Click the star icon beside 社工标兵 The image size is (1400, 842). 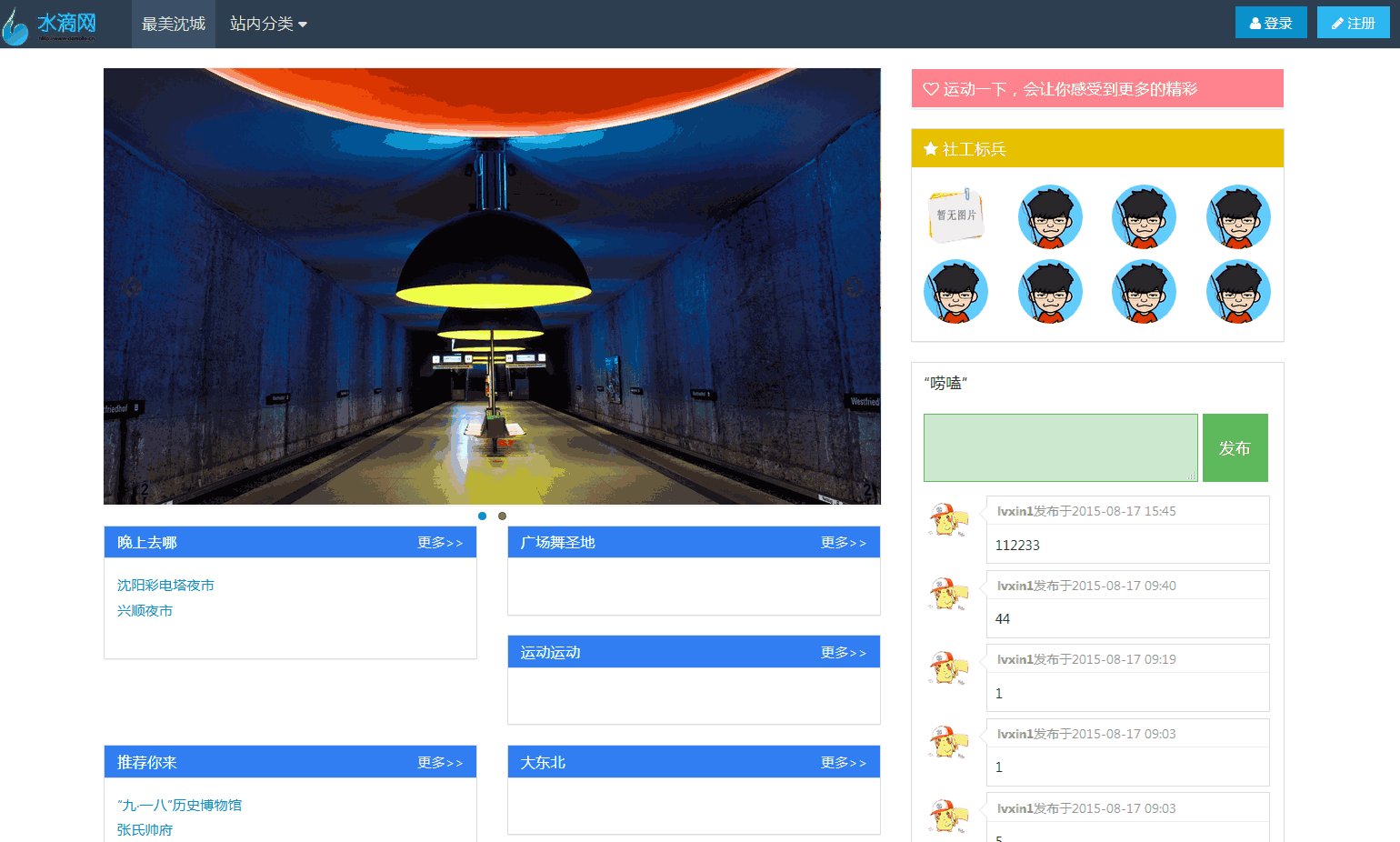pos(931,149)
